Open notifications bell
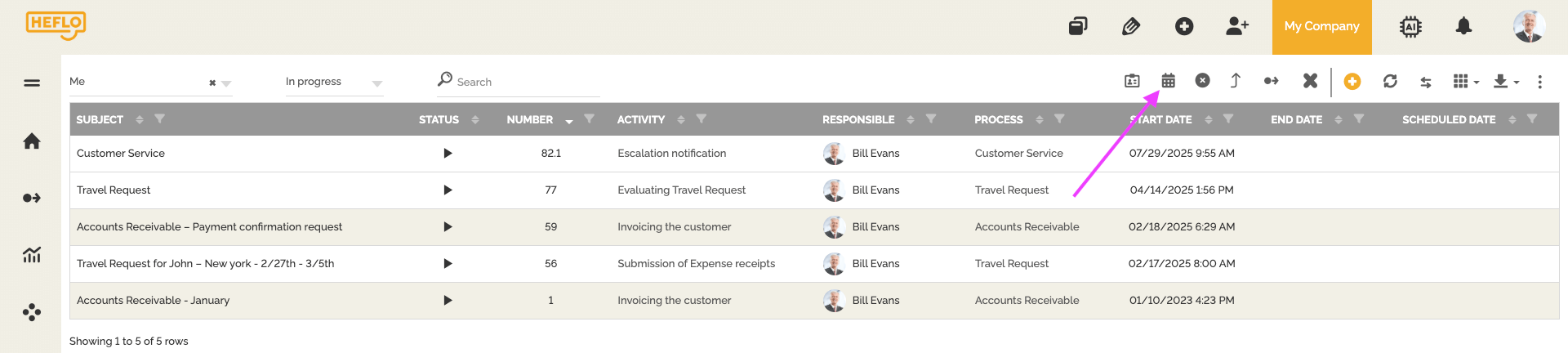The width and height of the screenshot is (1568, 353). tap(1463, 26)
